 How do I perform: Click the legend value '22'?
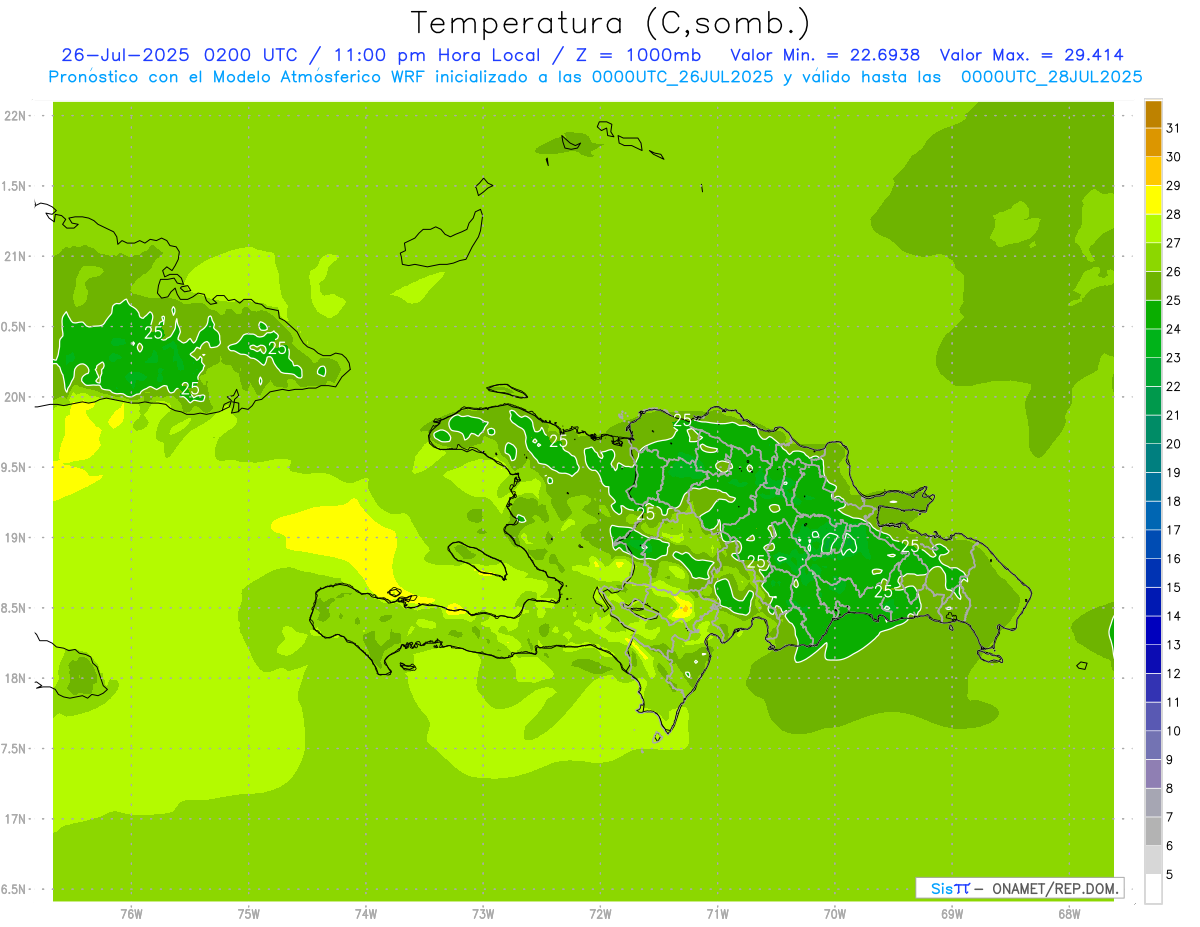coord(1173,387)
